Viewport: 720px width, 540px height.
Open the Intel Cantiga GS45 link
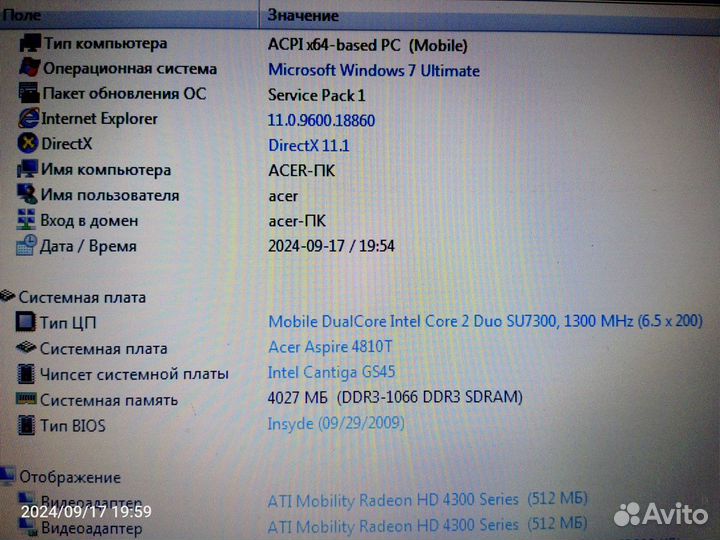point(331,372)
